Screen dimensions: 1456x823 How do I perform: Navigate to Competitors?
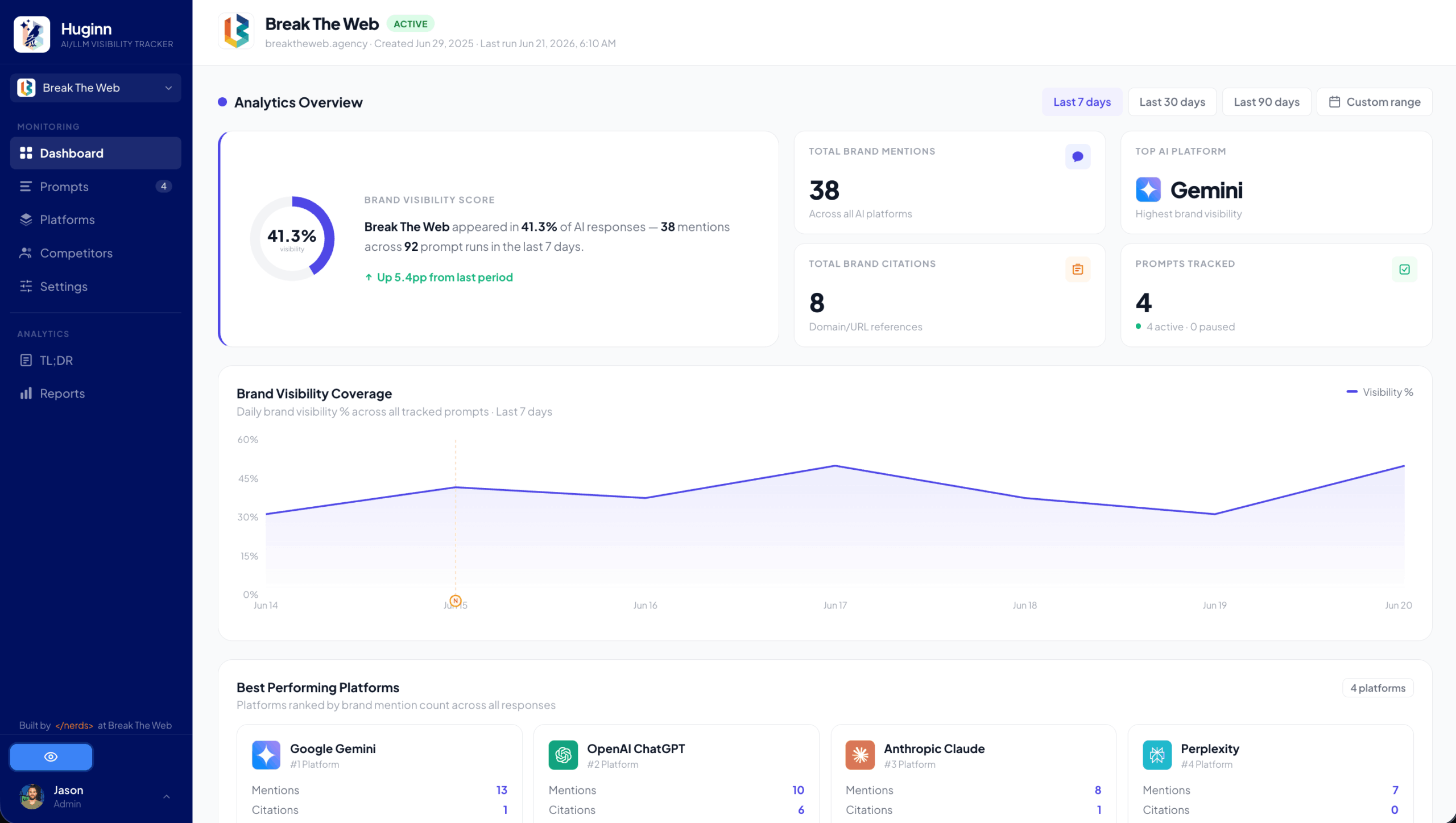coord(96,253)
